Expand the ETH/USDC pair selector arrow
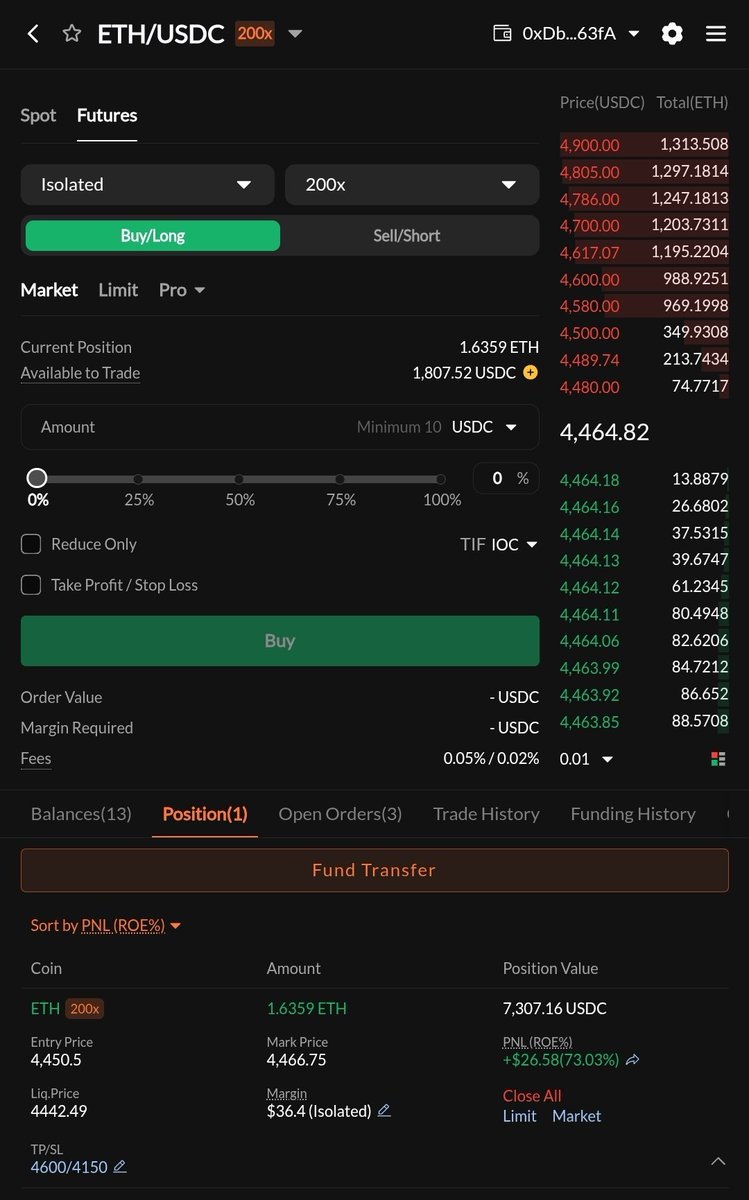Screen dimensions: 749x1200 295,34
